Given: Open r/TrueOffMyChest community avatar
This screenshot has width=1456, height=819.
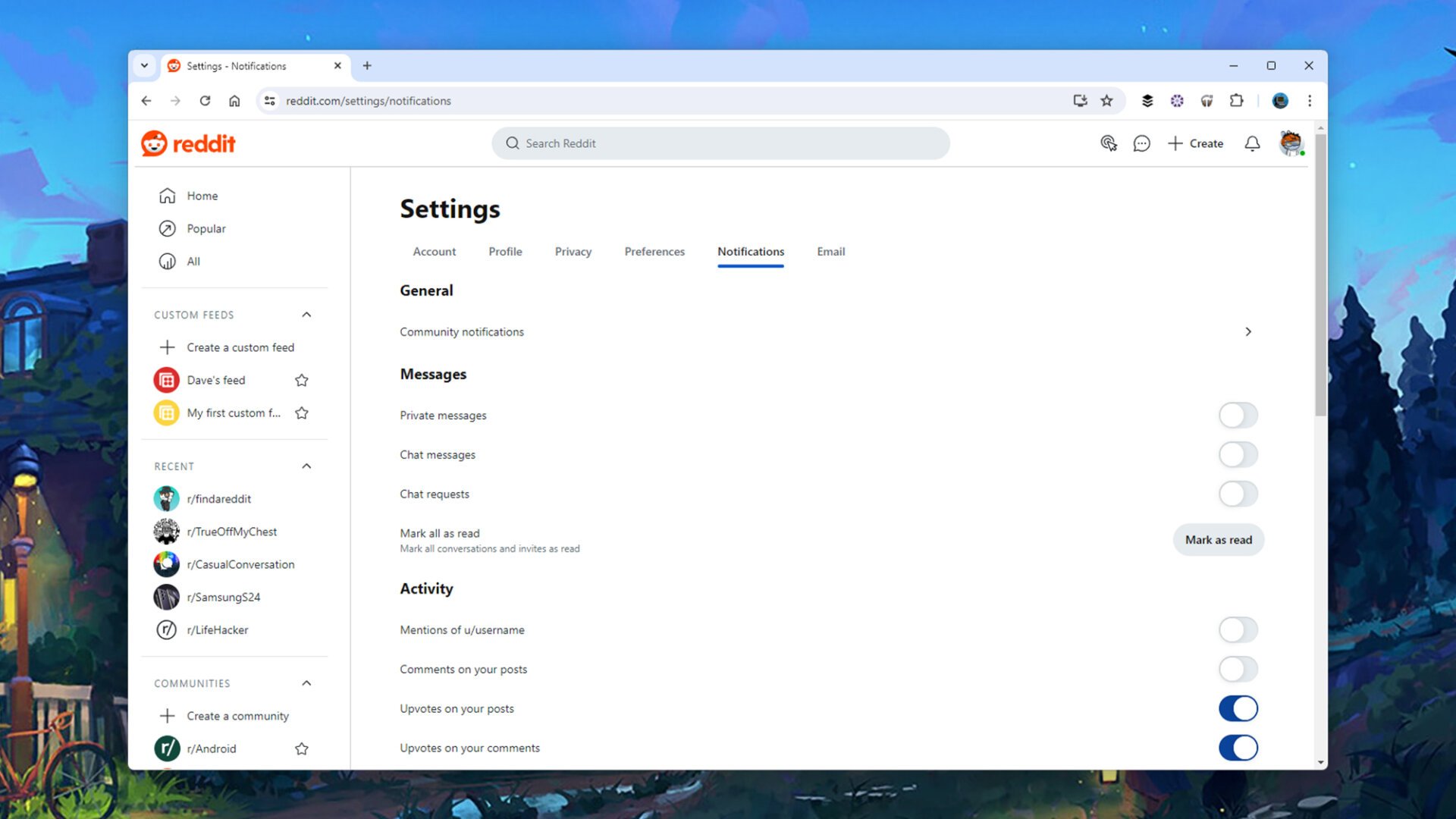Looking at the screenshot, I should [x=167, y=532].
